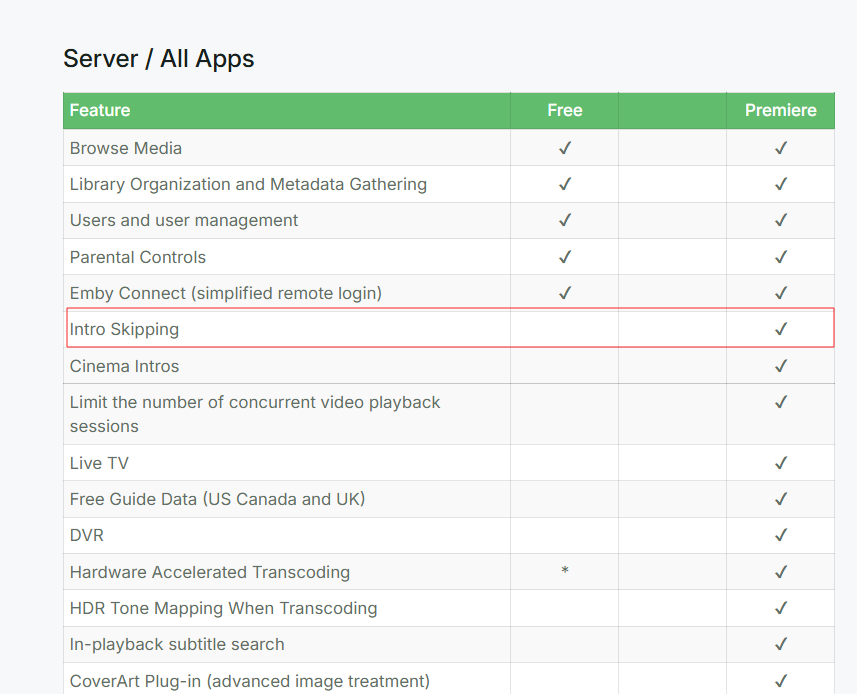Click "In-playback subtitle search" feature name
The image size is (857, 694).
click(177, 644)
